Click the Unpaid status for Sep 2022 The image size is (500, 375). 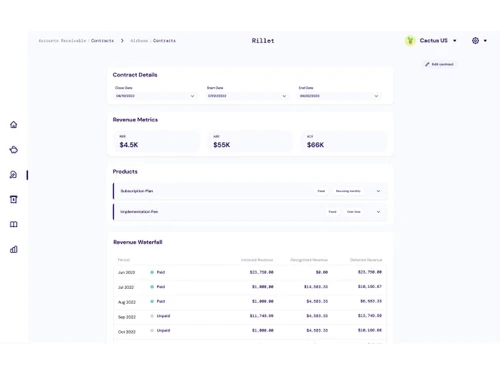tap(160, 316)
